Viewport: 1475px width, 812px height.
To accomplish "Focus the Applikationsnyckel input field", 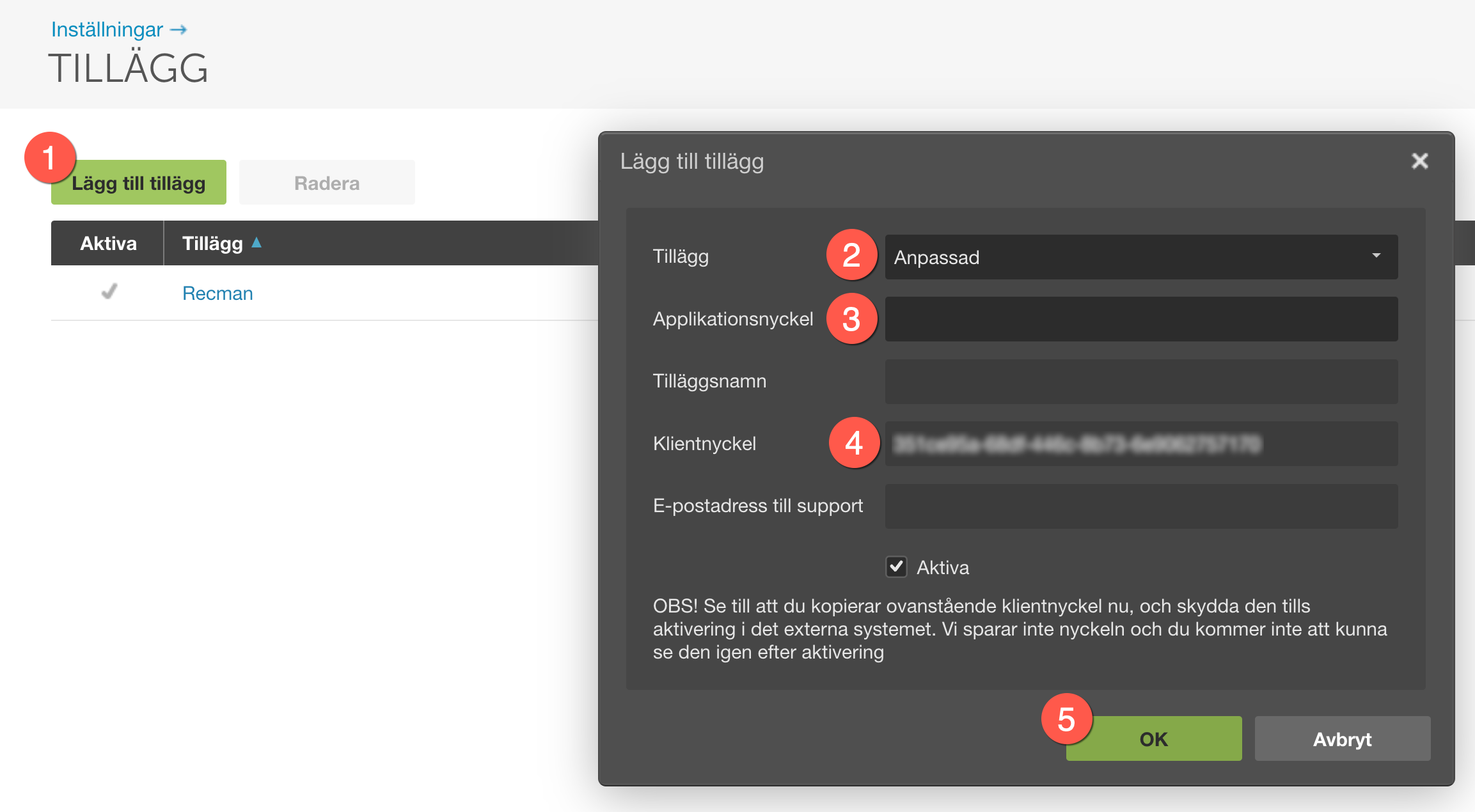I will 1140,319.
